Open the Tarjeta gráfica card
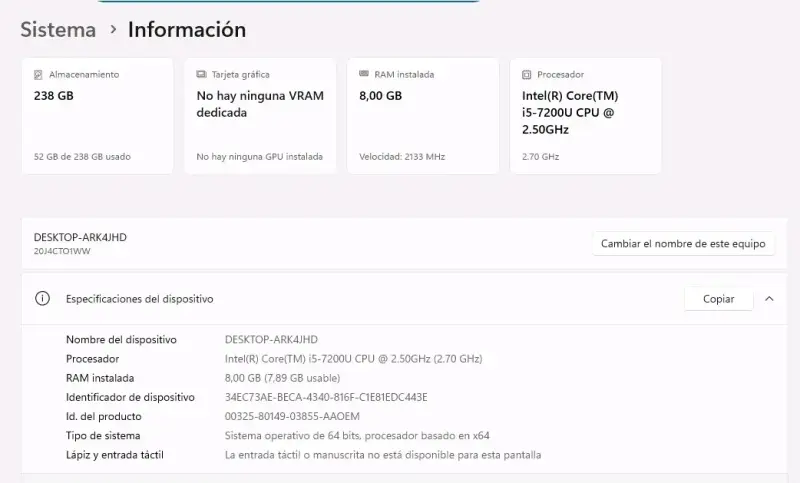800x483 pixels. [x=260, y=116]
